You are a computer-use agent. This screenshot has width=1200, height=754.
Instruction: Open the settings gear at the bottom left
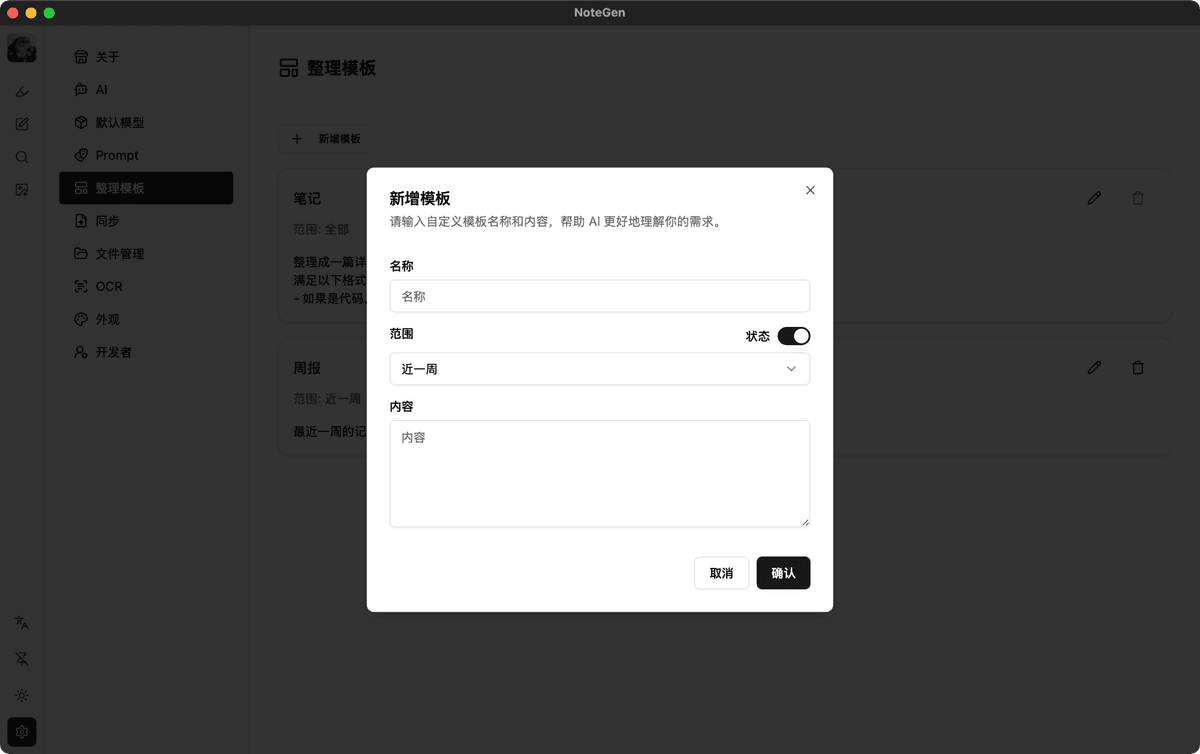click(x=21, y=731)
